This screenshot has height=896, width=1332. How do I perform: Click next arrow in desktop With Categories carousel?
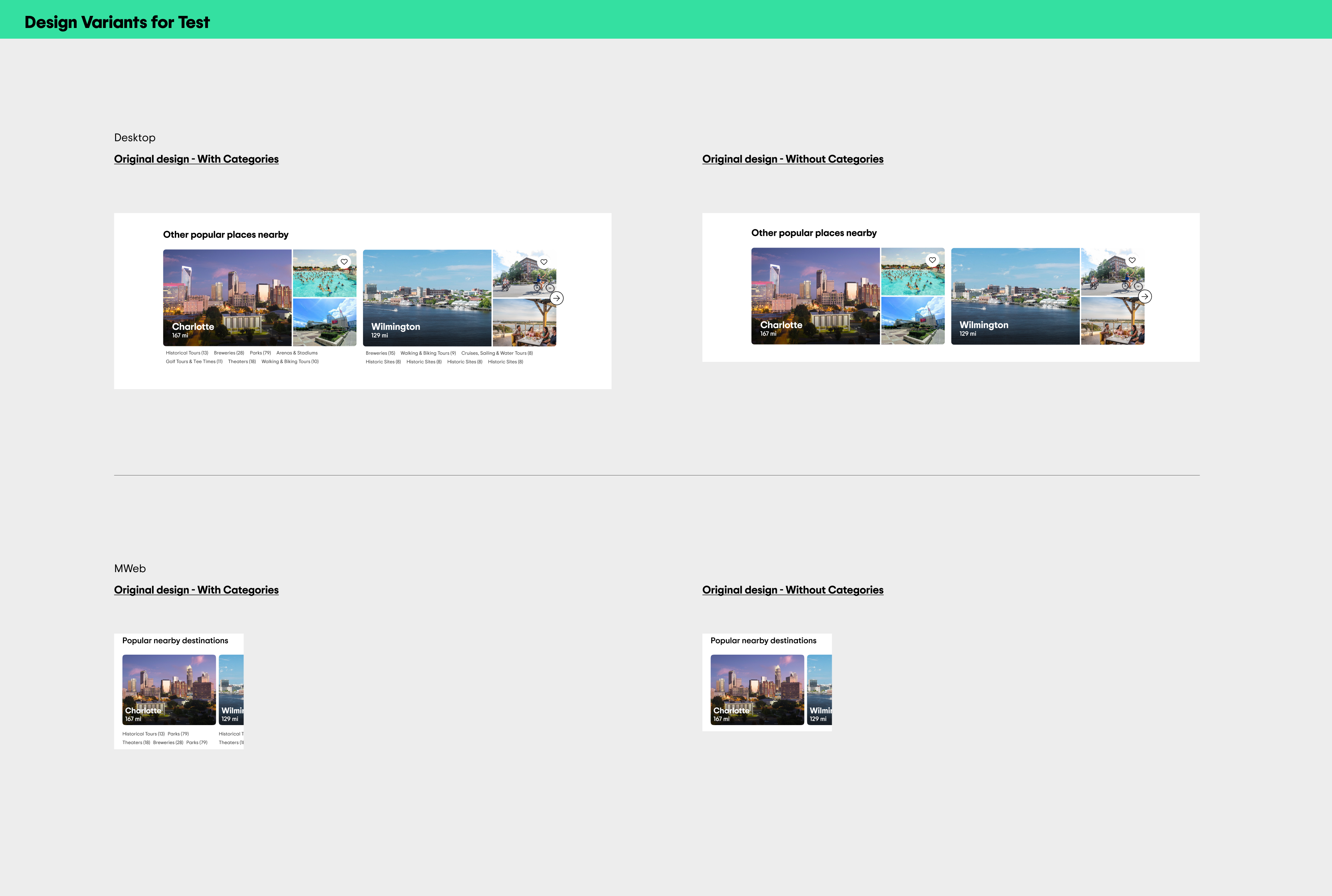click(556, 298)
